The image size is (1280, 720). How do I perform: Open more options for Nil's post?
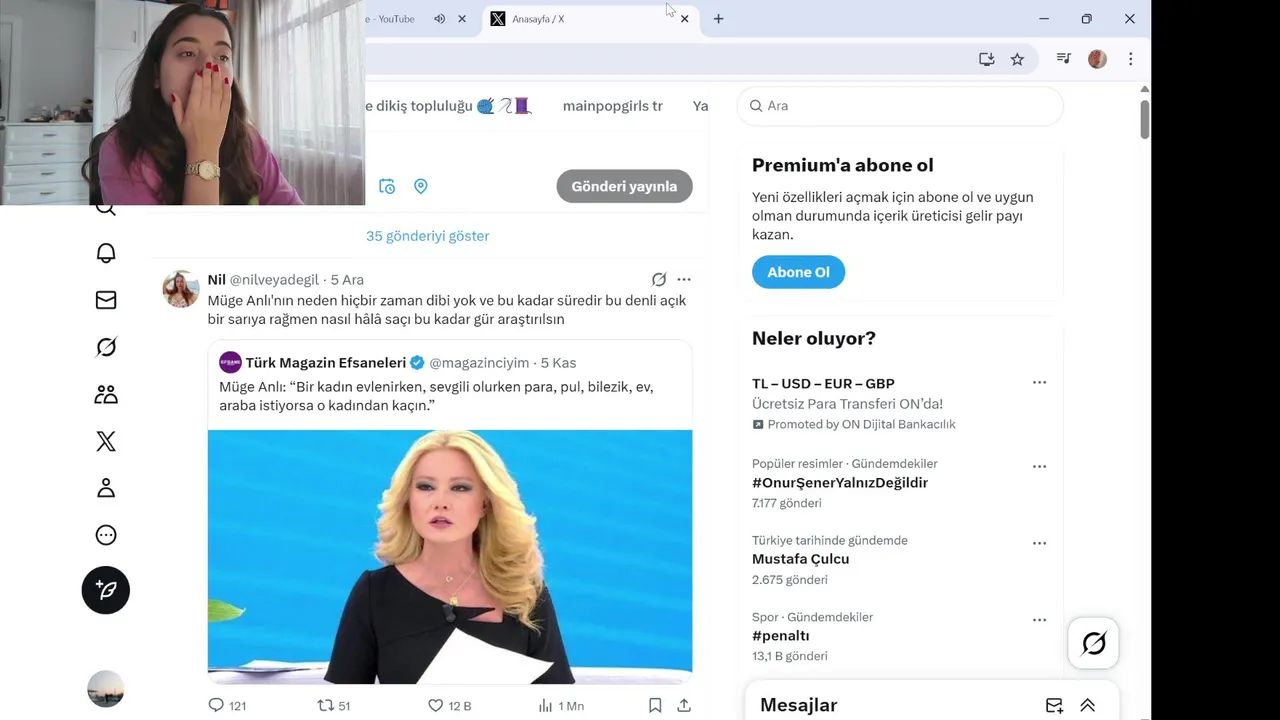(x=684, y=280)
